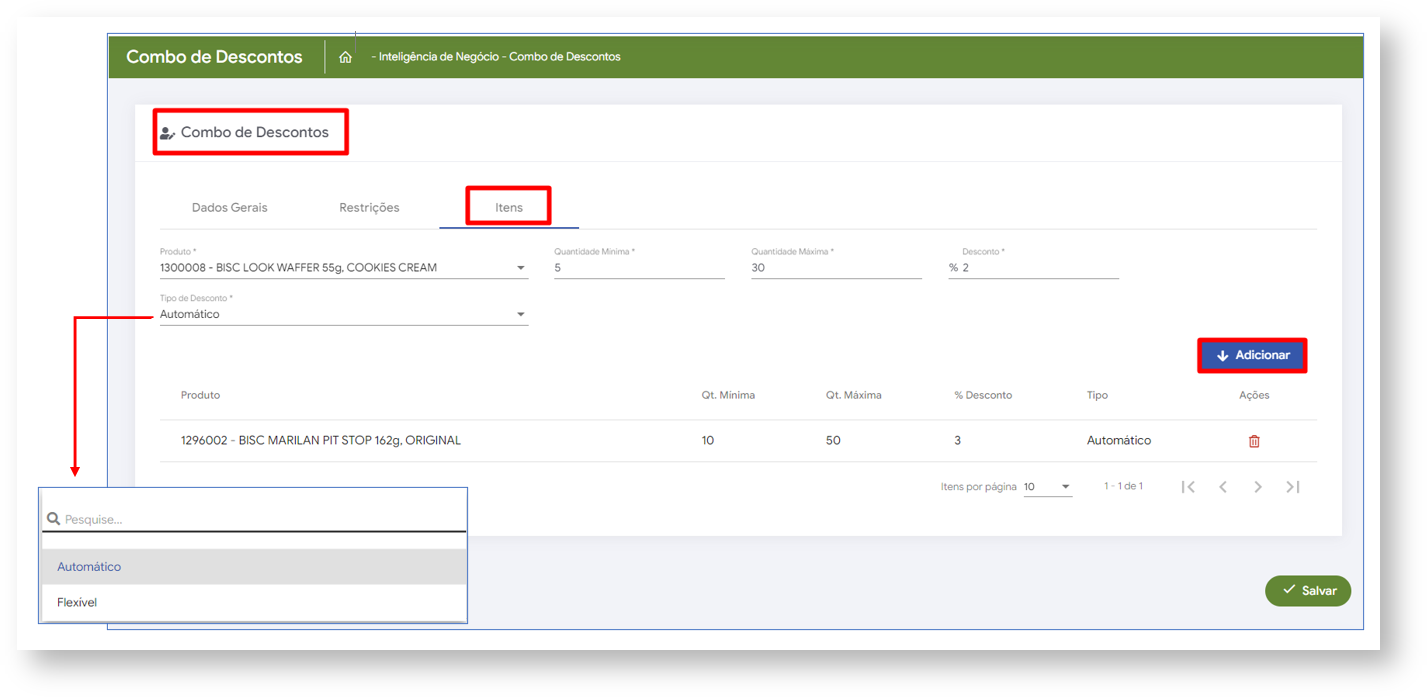The width and height of the screenshot is (1428, 698).
Task: Click the Quantidade Mínima field
Action: tap(638, 268)
